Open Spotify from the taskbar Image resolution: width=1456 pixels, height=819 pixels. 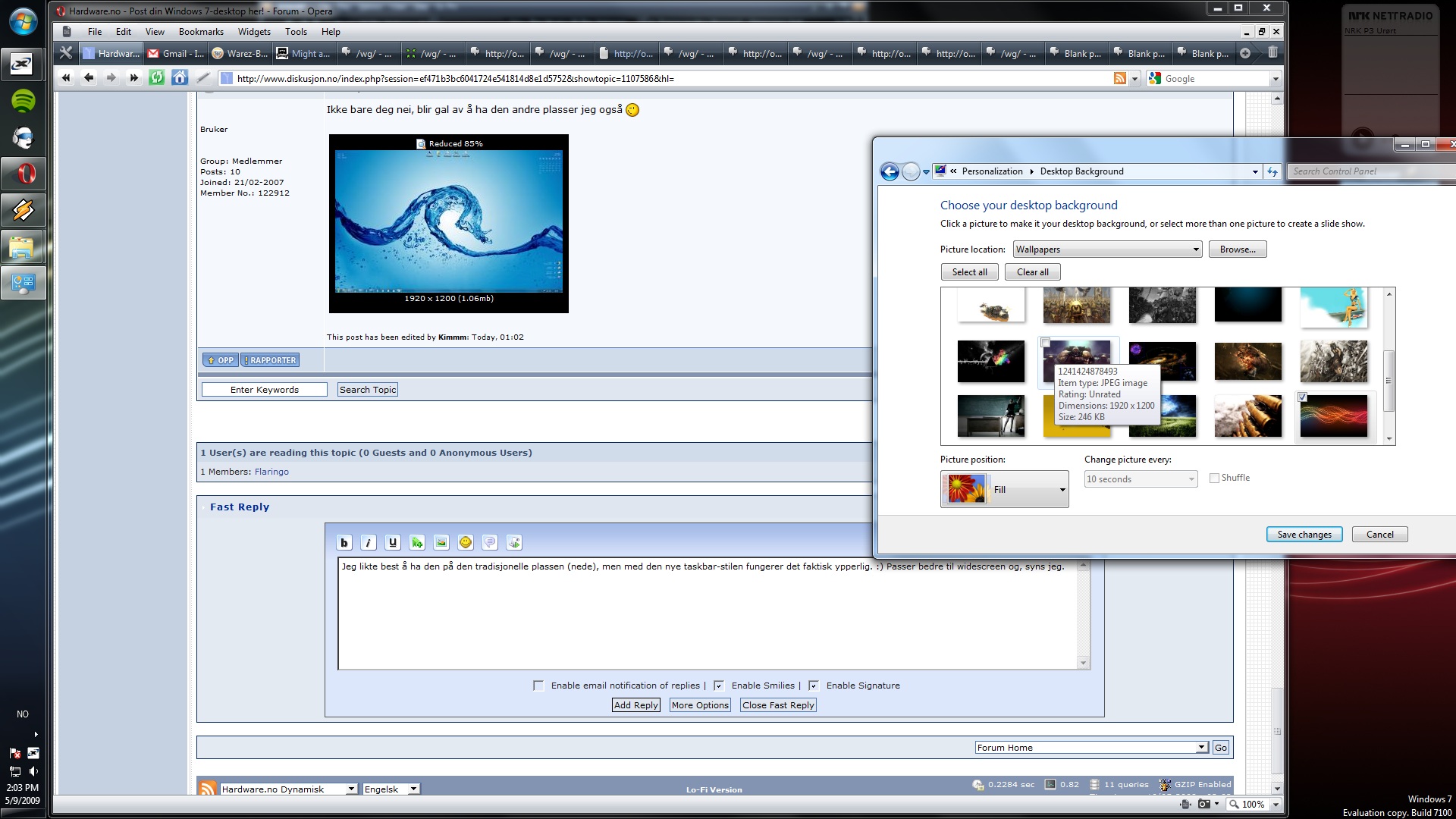24,101
